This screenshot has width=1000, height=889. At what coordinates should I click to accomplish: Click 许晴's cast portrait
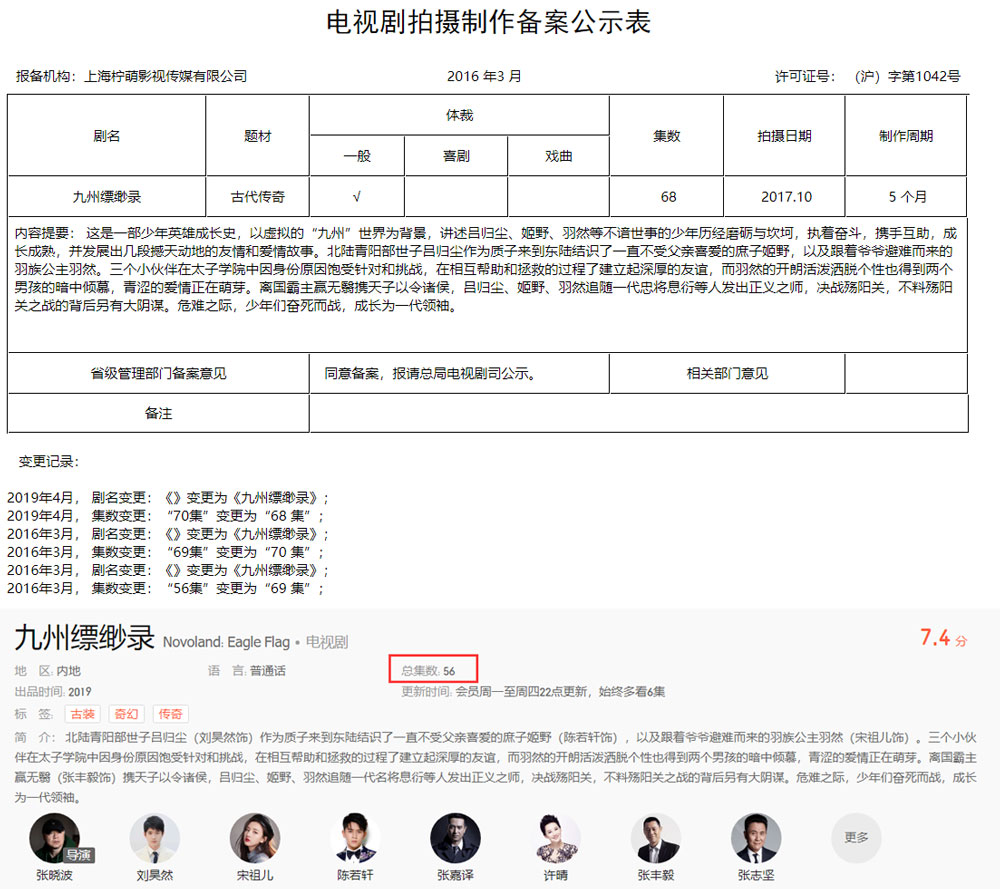(555, 838)
